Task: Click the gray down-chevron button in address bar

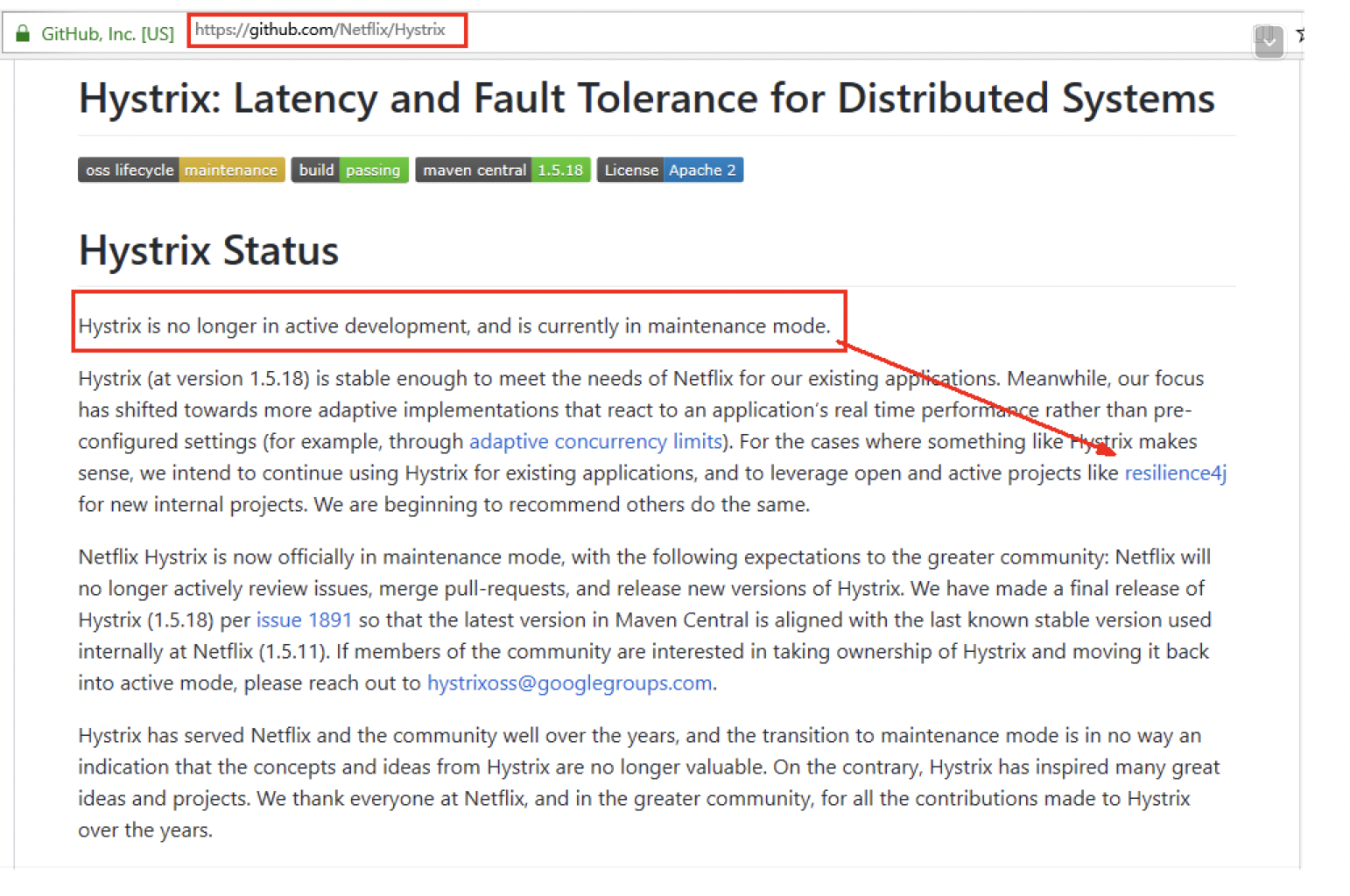Action: point(1268,40)
